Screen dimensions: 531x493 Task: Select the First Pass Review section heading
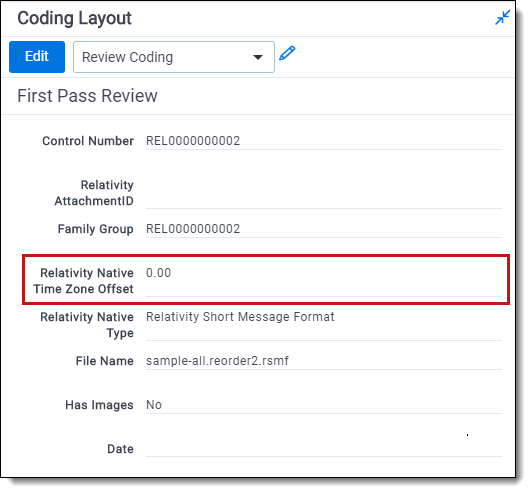click(x=87, y=95)
